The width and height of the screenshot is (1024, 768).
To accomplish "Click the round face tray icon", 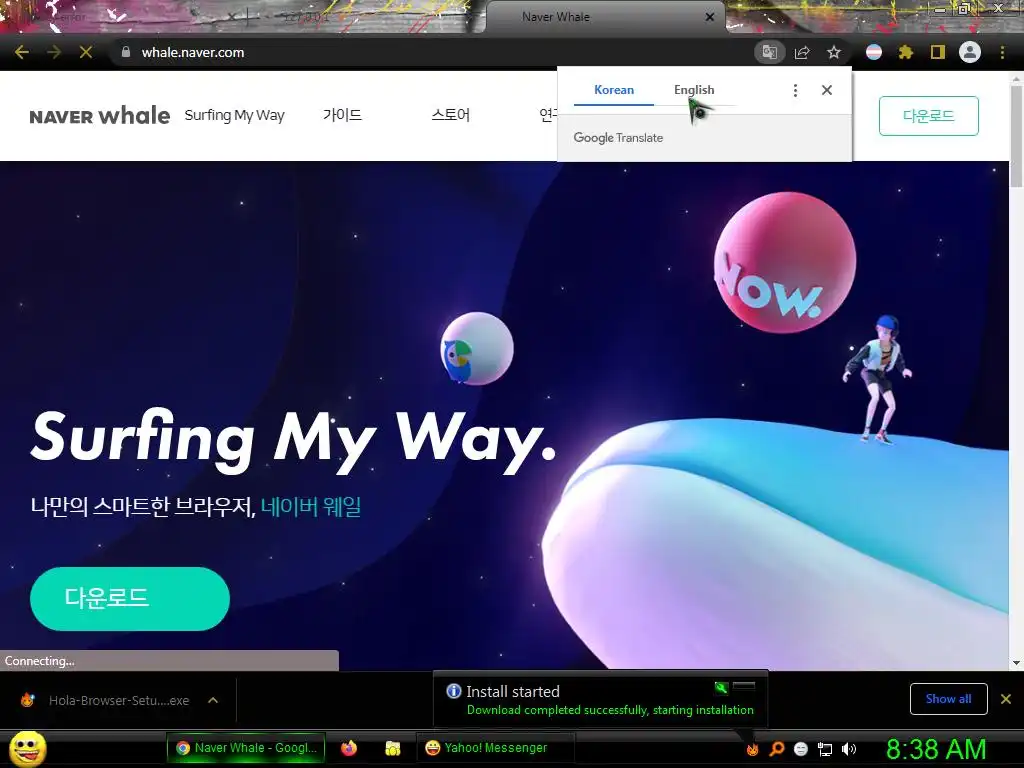I will click(x=801, y=749).
